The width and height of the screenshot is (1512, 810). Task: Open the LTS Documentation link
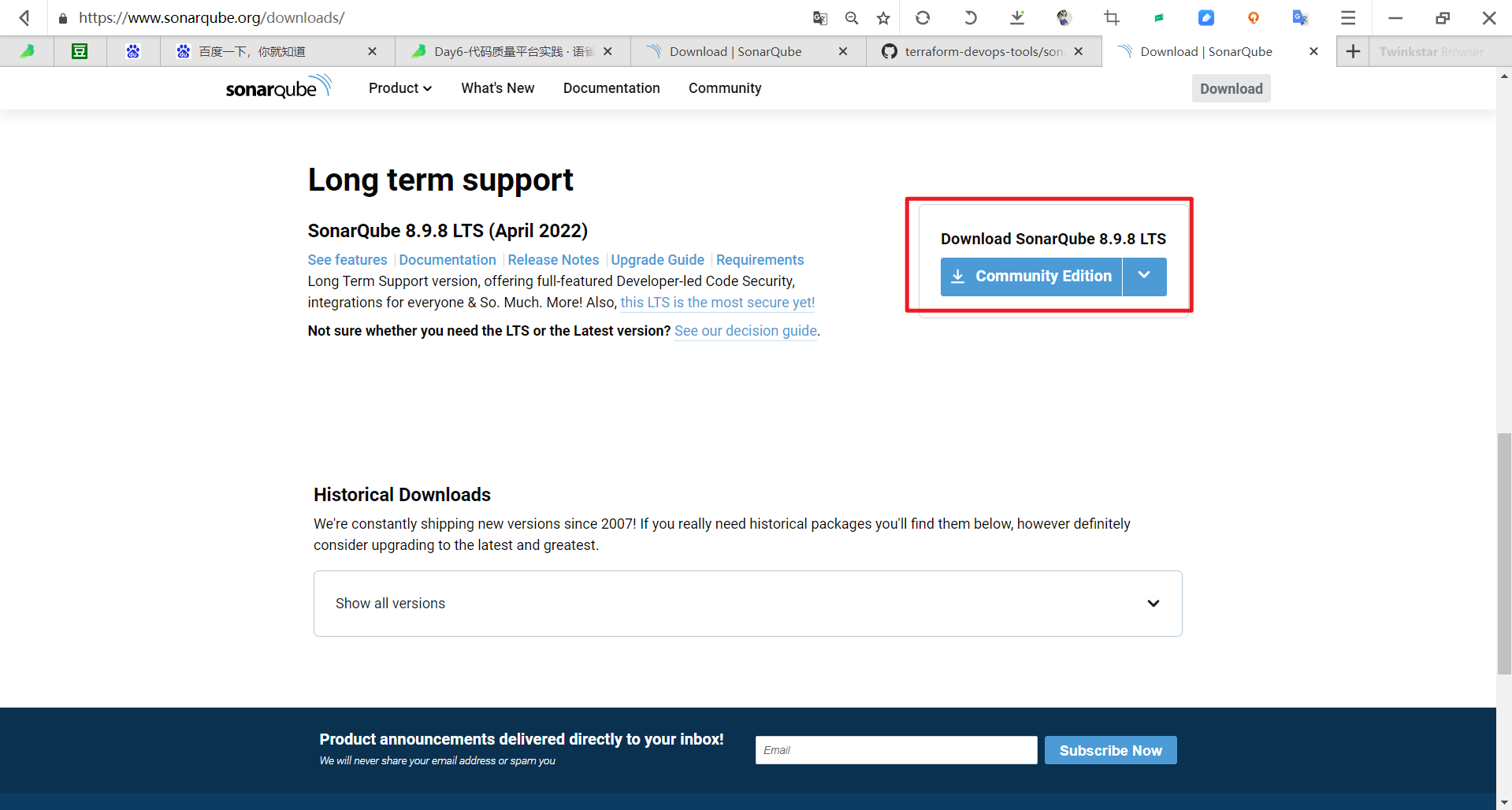(448, 260)
